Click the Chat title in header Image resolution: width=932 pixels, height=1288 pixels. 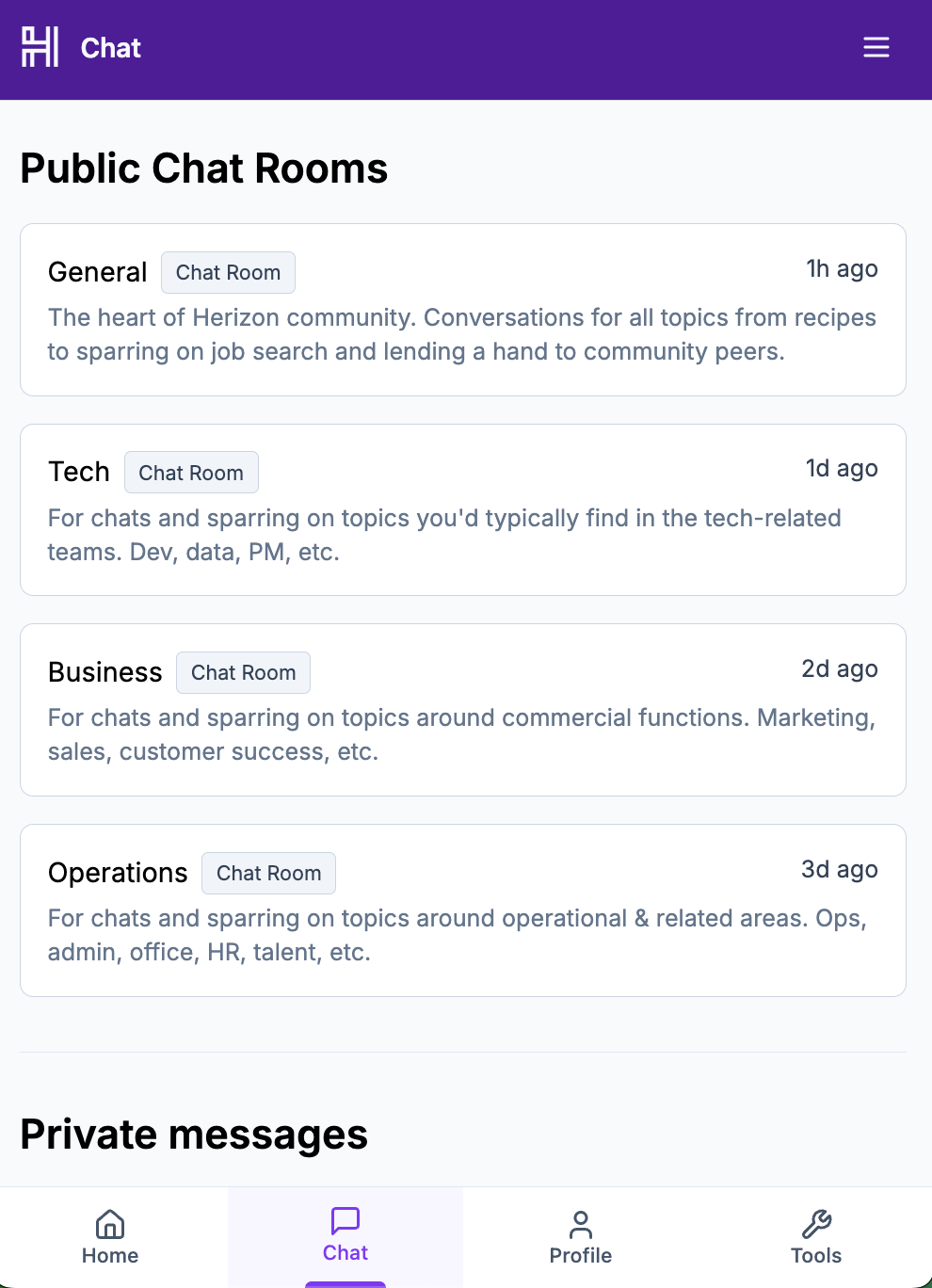click(x=111, y=48)
